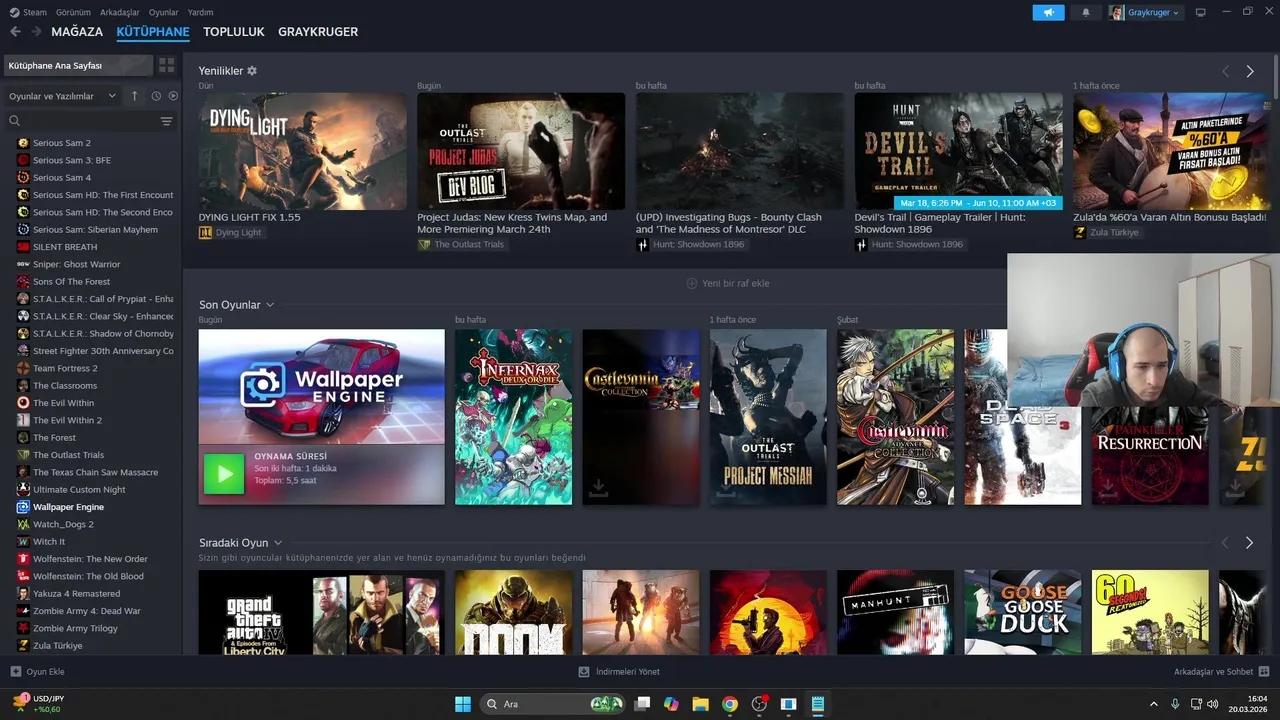Screen dimensions: 1280x720
Task: Open İndirmeleri Yönet downloads link
Action: [619, 672]
